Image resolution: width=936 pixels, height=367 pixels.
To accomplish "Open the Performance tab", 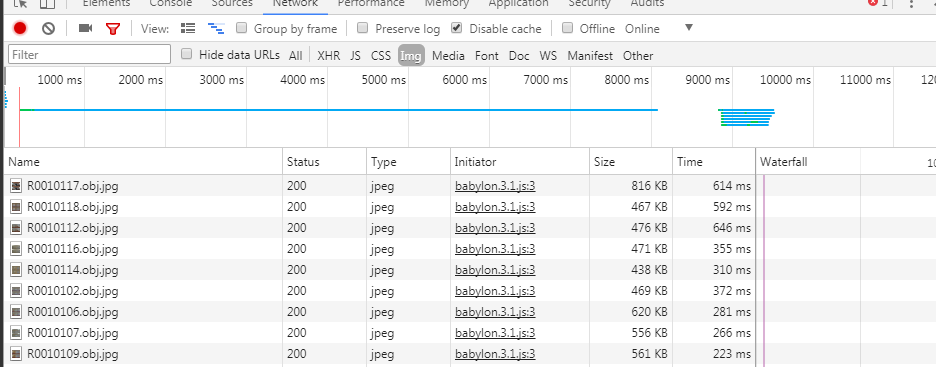I will [x=371, y=4].
